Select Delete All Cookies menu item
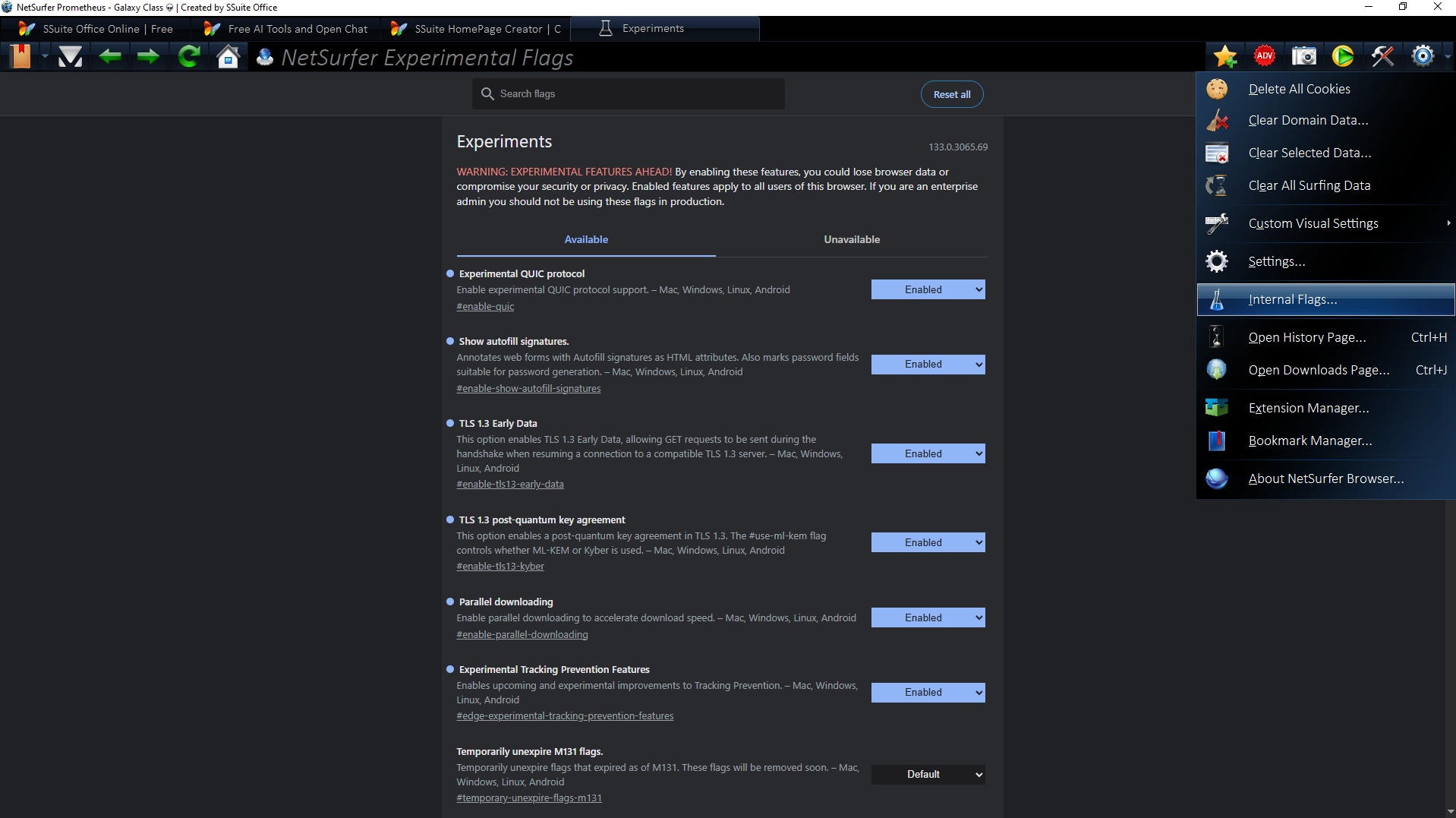This screenshot has width=1456, height=818. click(1299, 89)
